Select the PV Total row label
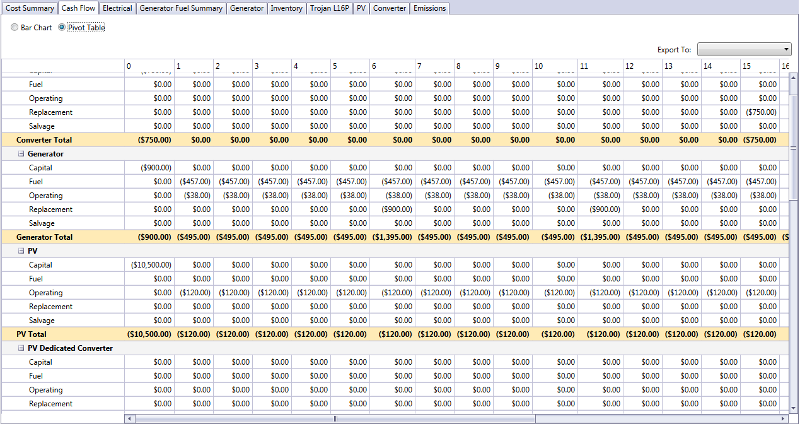Image resolution: width=800 pixels, height=424 pixels. 31,334
